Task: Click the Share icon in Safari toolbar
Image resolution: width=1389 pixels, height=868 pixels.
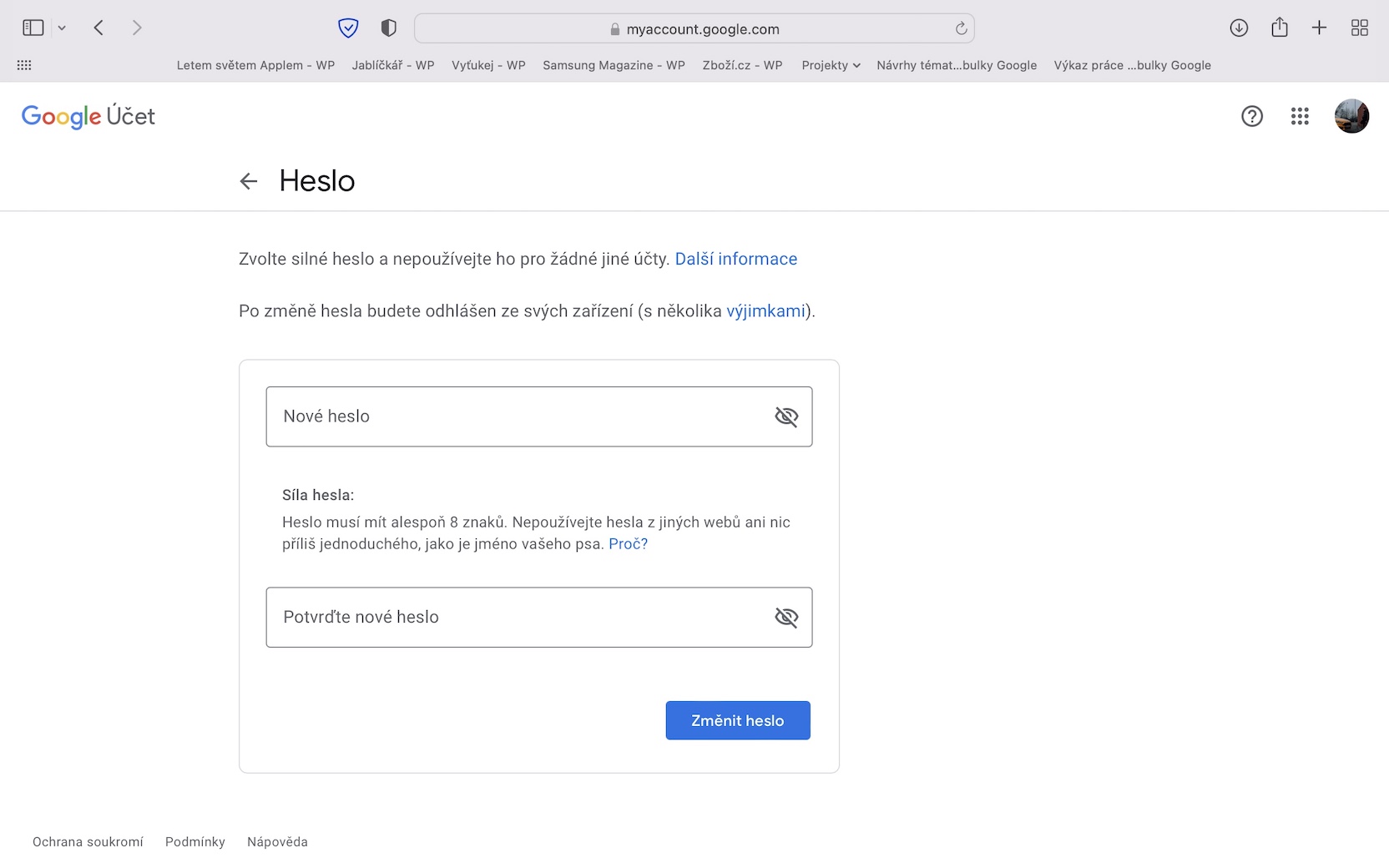Action: pos(1279,28)
